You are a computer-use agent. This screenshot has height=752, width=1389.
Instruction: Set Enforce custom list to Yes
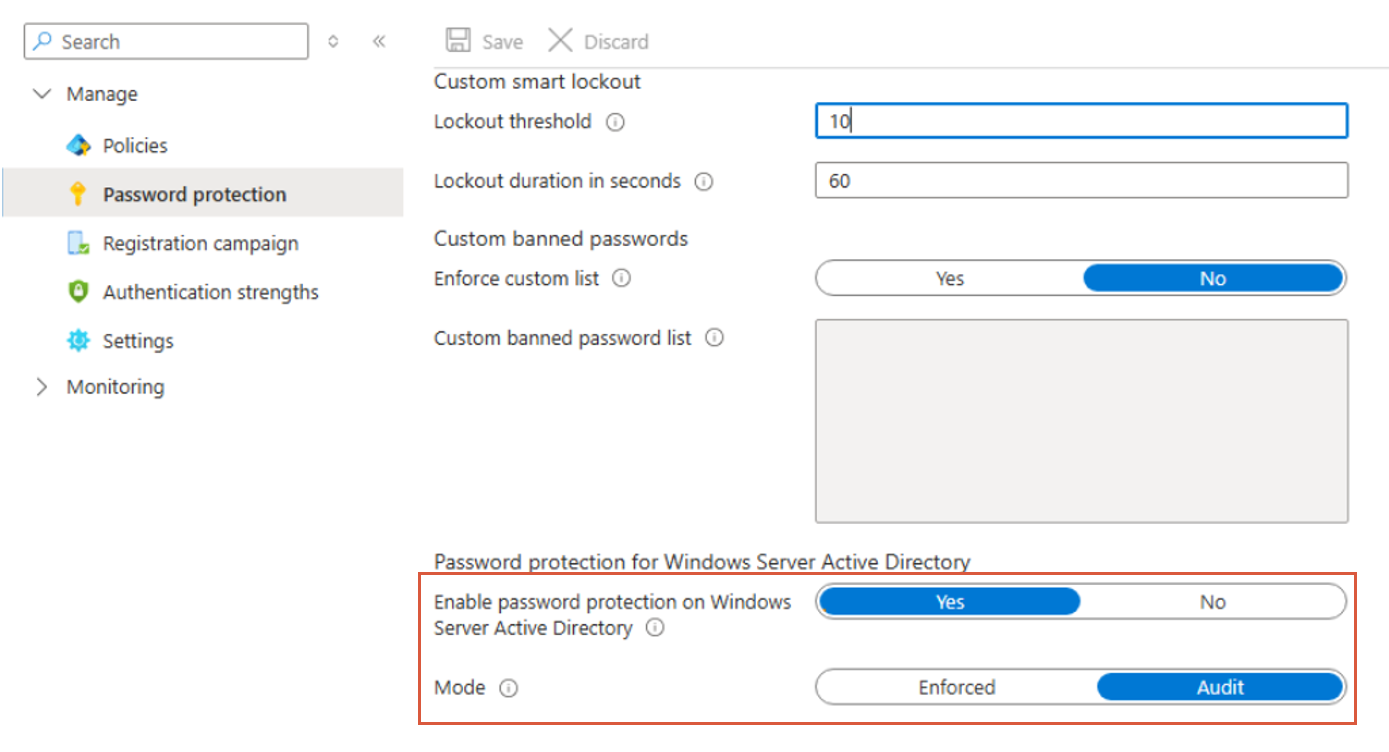point(949,279)
